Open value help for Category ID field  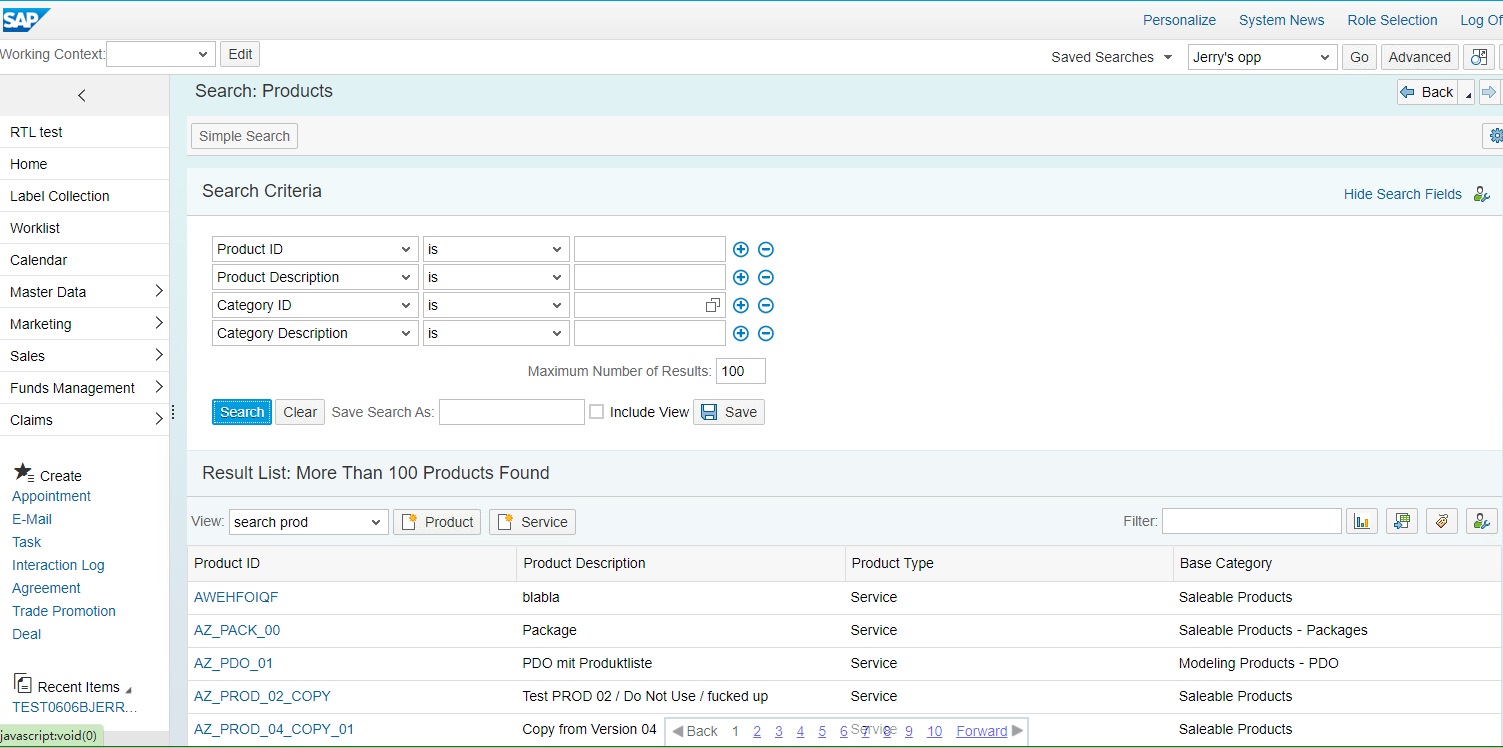(713, 305)
